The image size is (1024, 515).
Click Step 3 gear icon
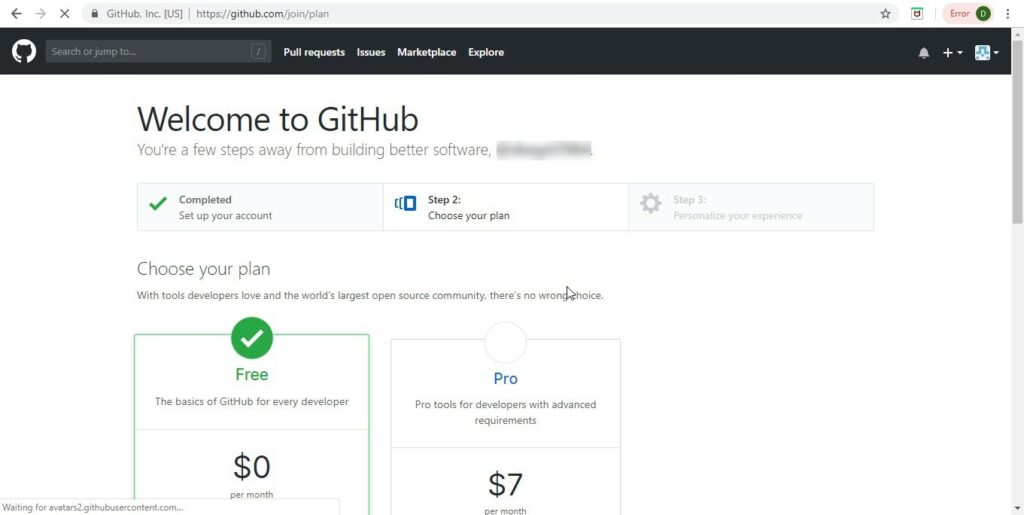(650, 204)
